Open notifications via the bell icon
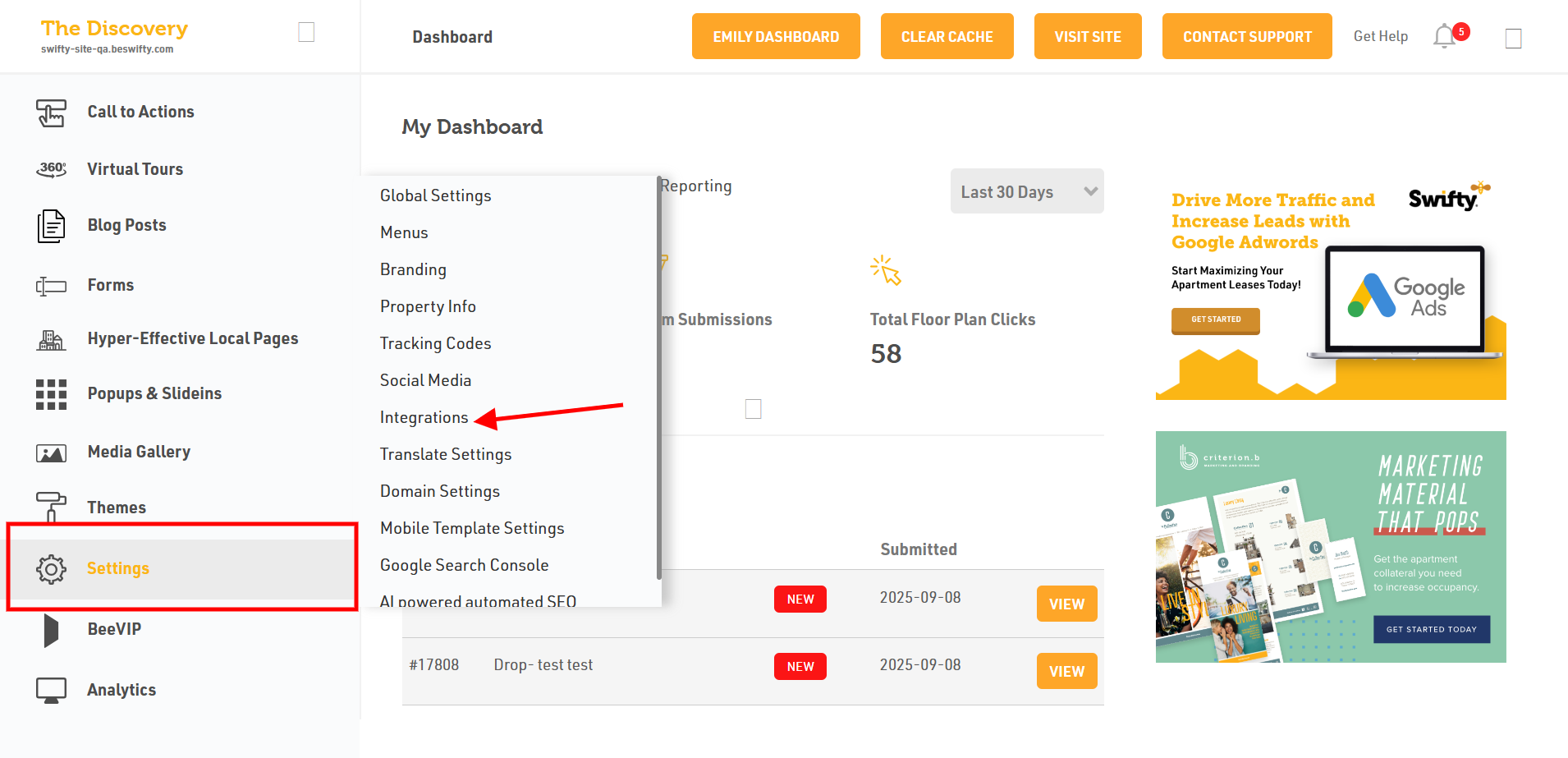The image size is (1568, 758). [x=1444, y=37]
